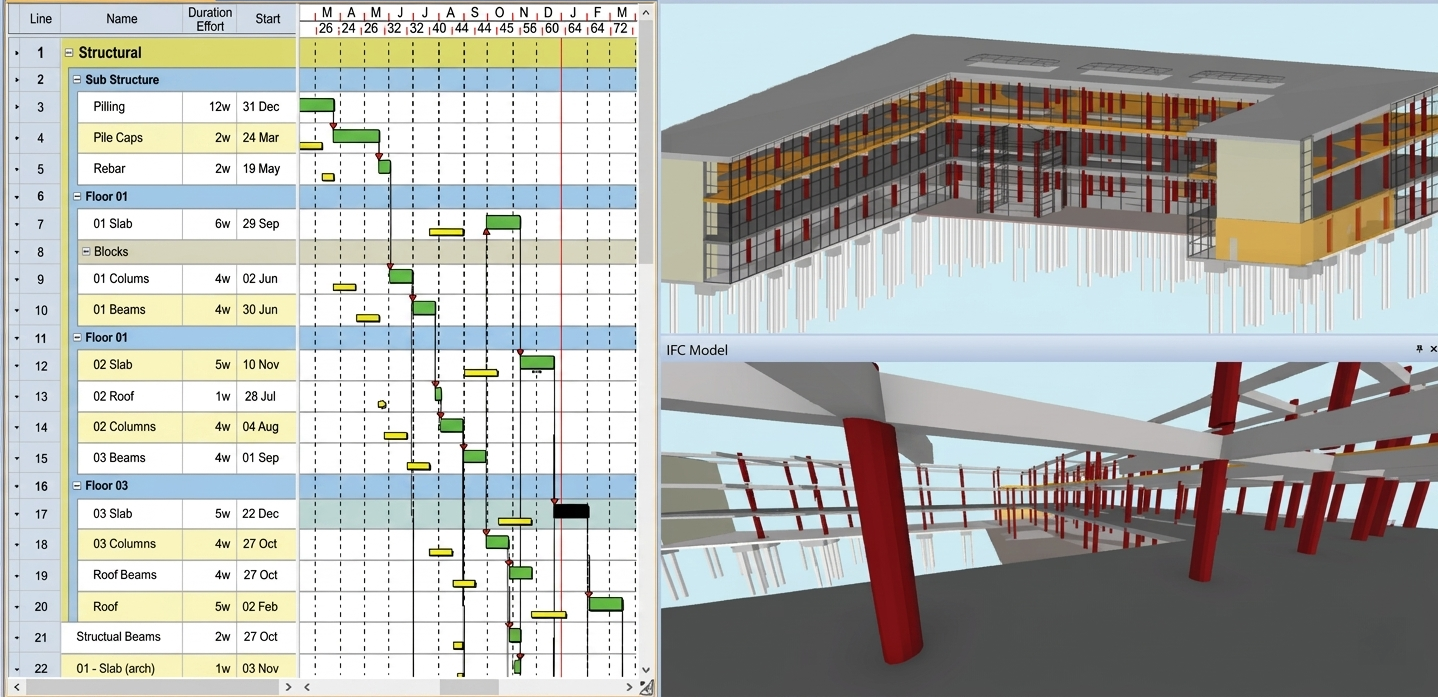Select the Pilling task name
Image resolution: width=1438 pixels, height=697 pixels.
pyautogui.click(x=109, y=107)
